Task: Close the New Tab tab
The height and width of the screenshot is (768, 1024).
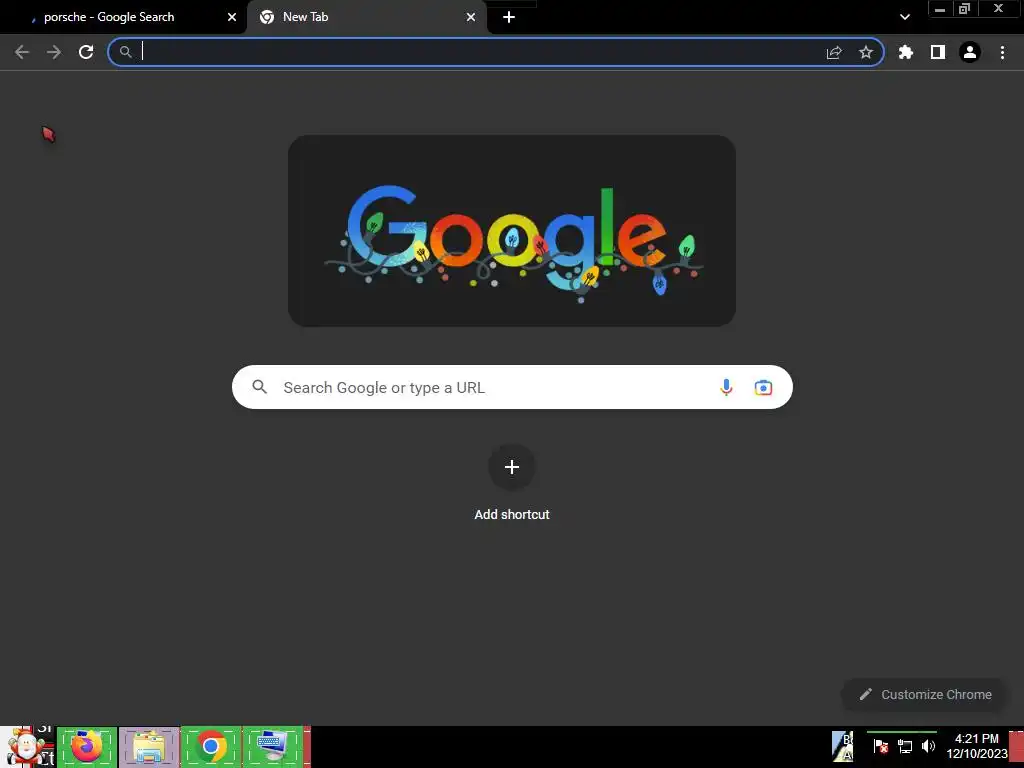Action: point(471,17)
